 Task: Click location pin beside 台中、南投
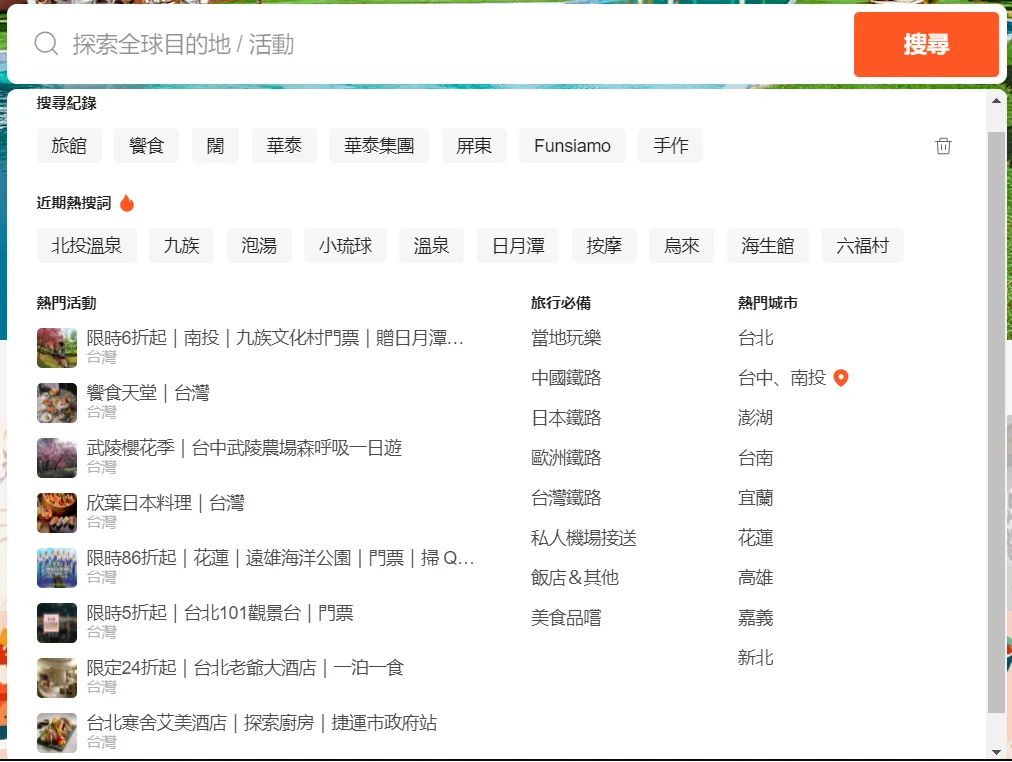[840, 378]
